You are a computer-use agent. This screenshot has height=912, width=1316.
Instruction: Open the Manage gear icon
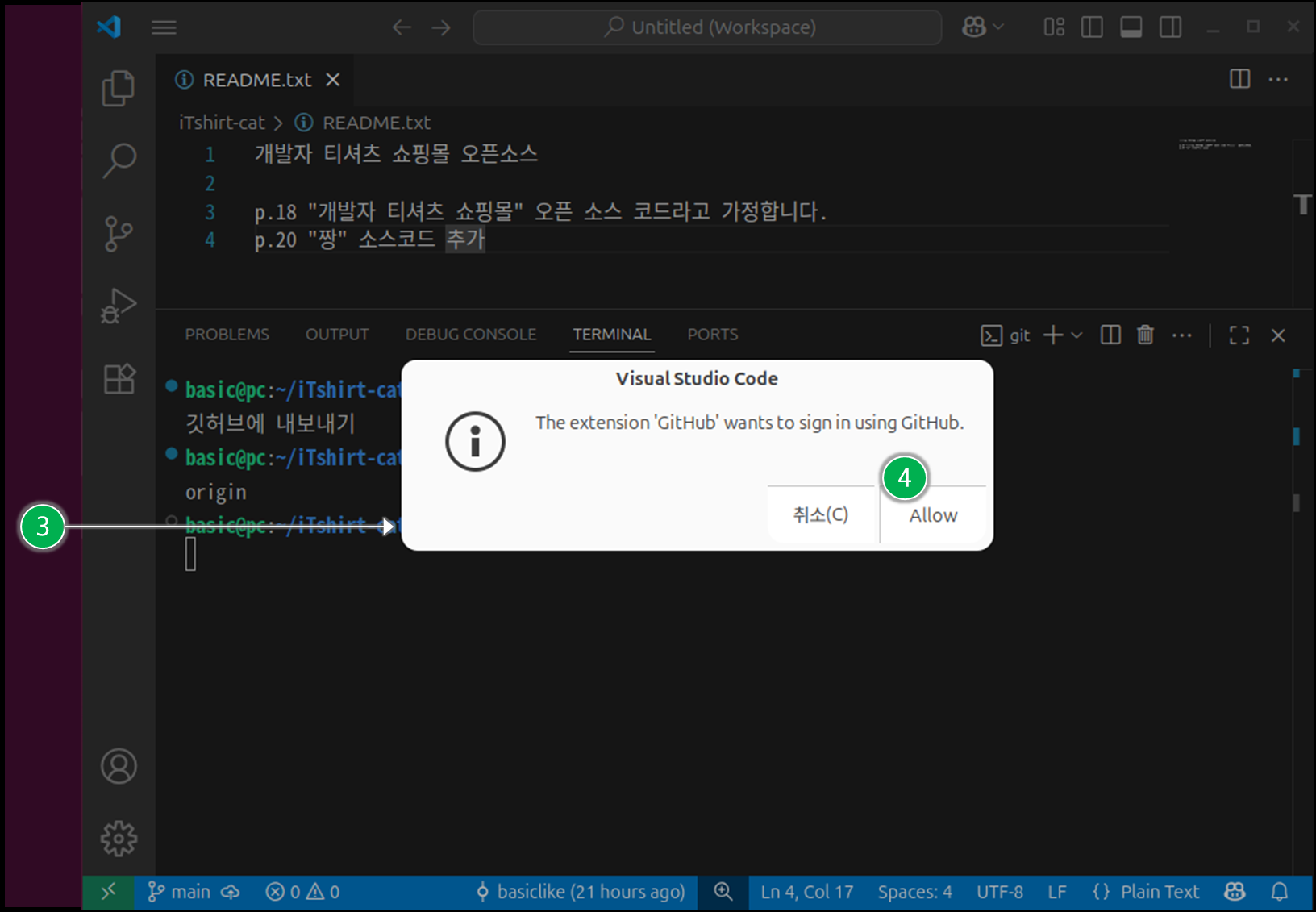tap(119, 839)
